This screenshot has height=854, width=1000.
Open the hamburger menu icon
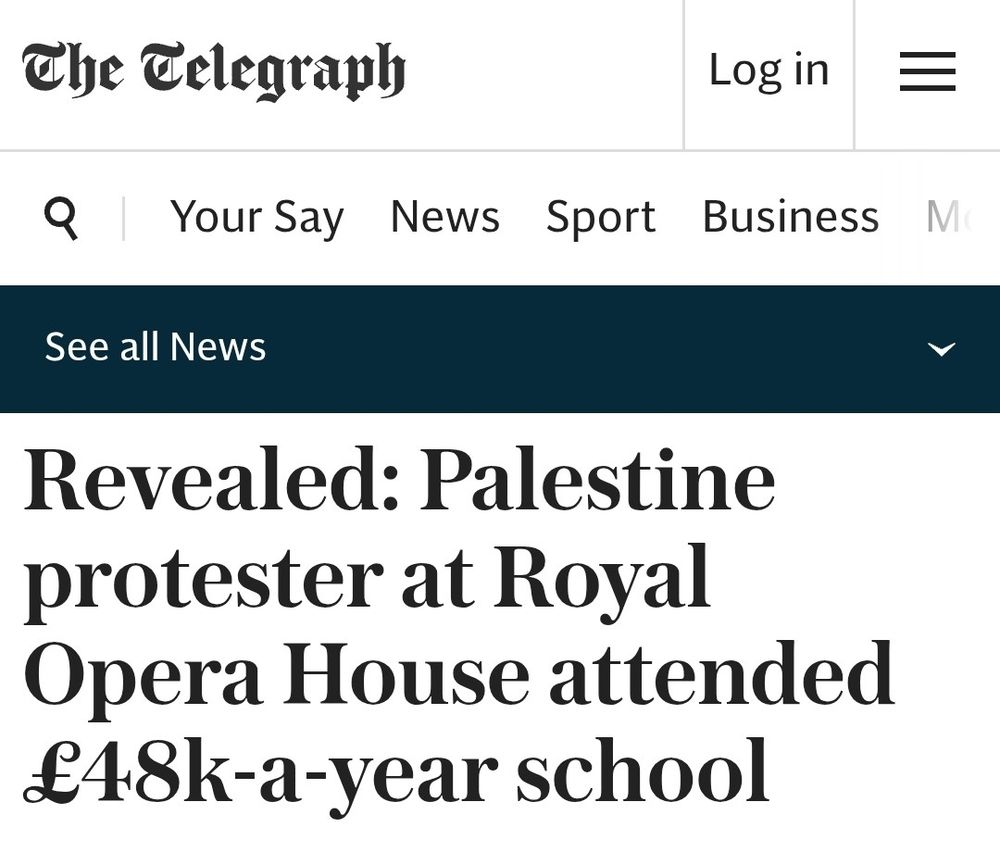927,71
